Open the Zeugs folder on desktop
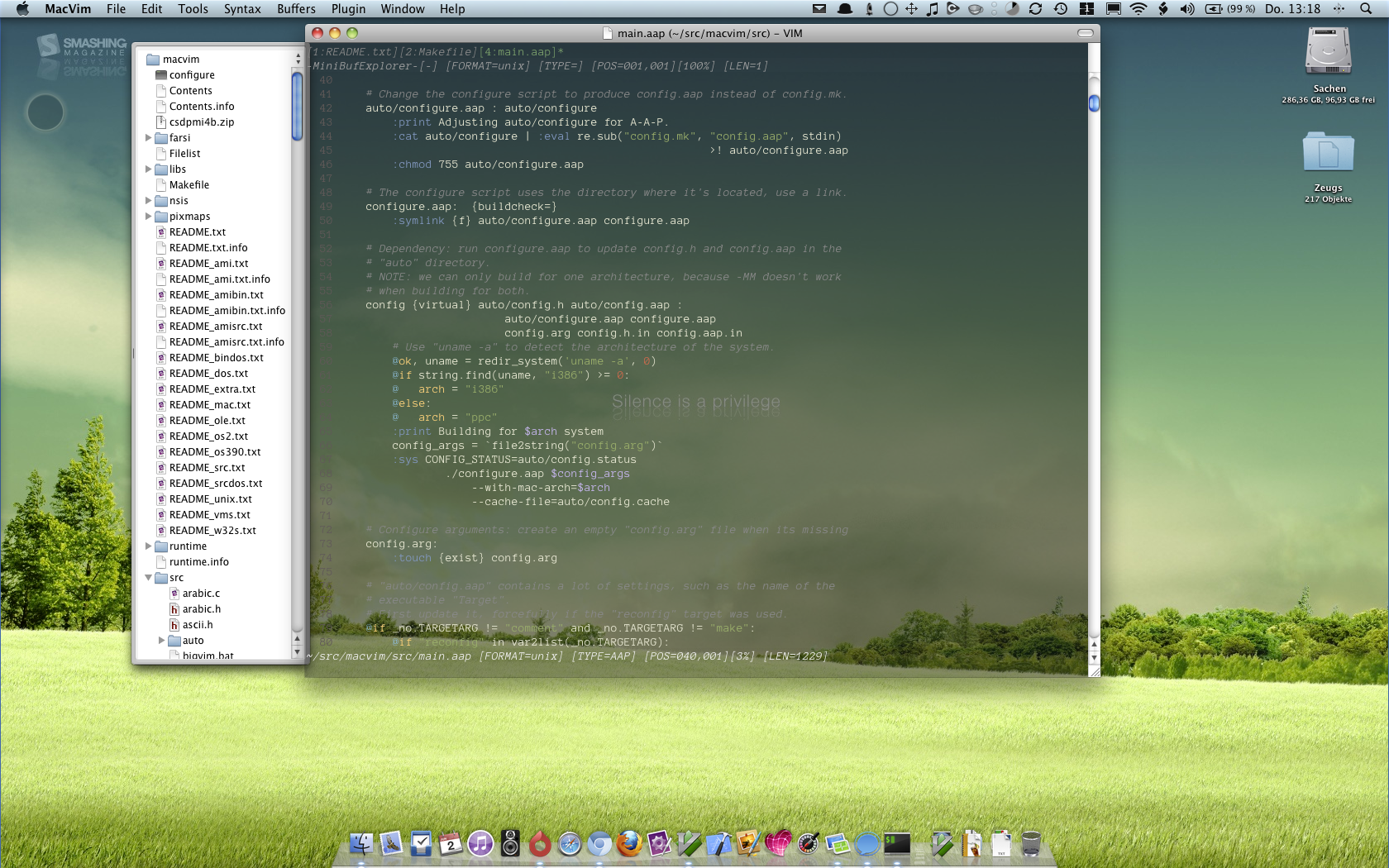Screen dimensions: 1389x868 (1329, 154)
